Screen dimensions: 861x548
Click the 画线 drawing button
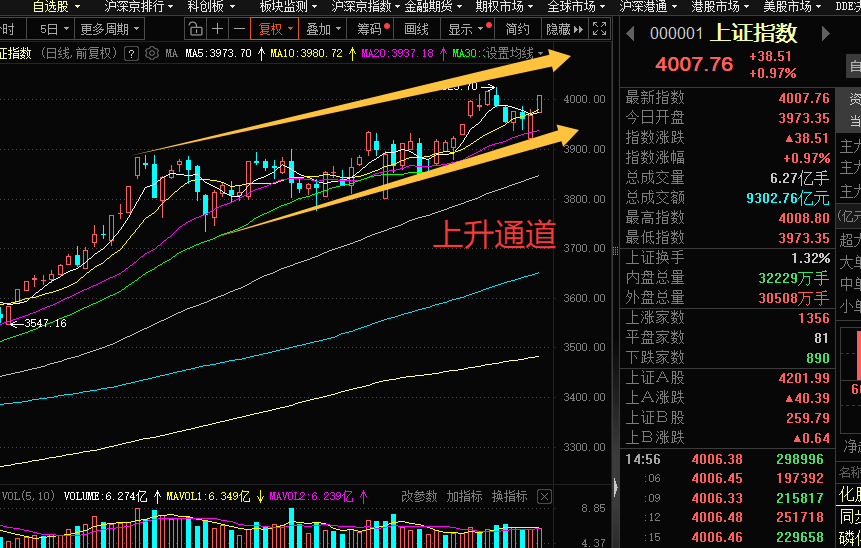point(416,29)
